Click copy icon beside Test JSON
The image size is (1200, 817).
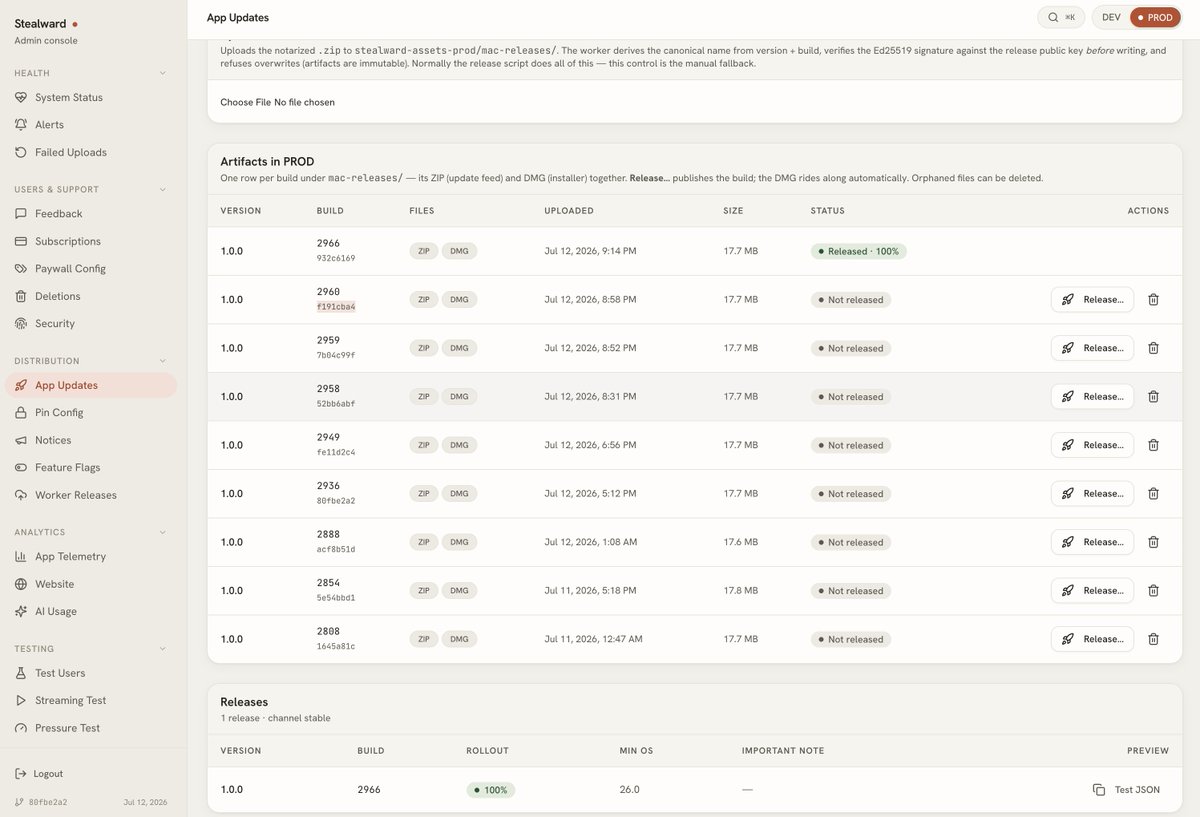click(1099, 790)
